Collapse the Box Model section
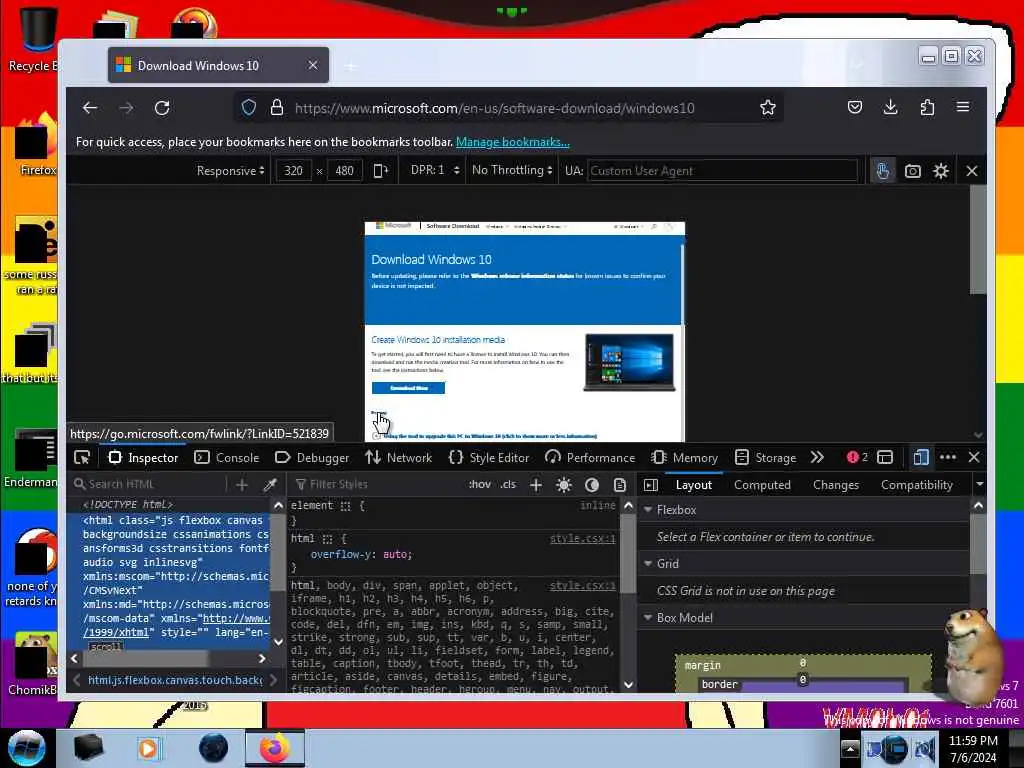Image resolution: width=1024 pixels, height=768 pixels. 648,617
